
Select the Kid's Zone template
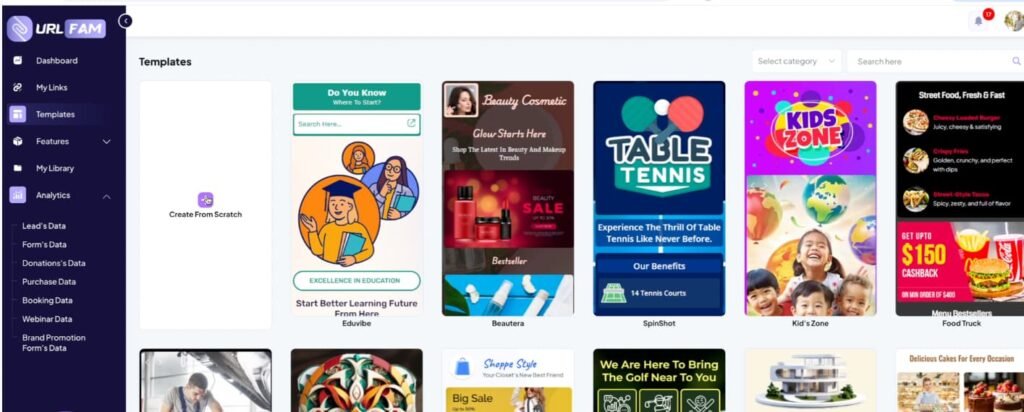[x=810, y=198]
